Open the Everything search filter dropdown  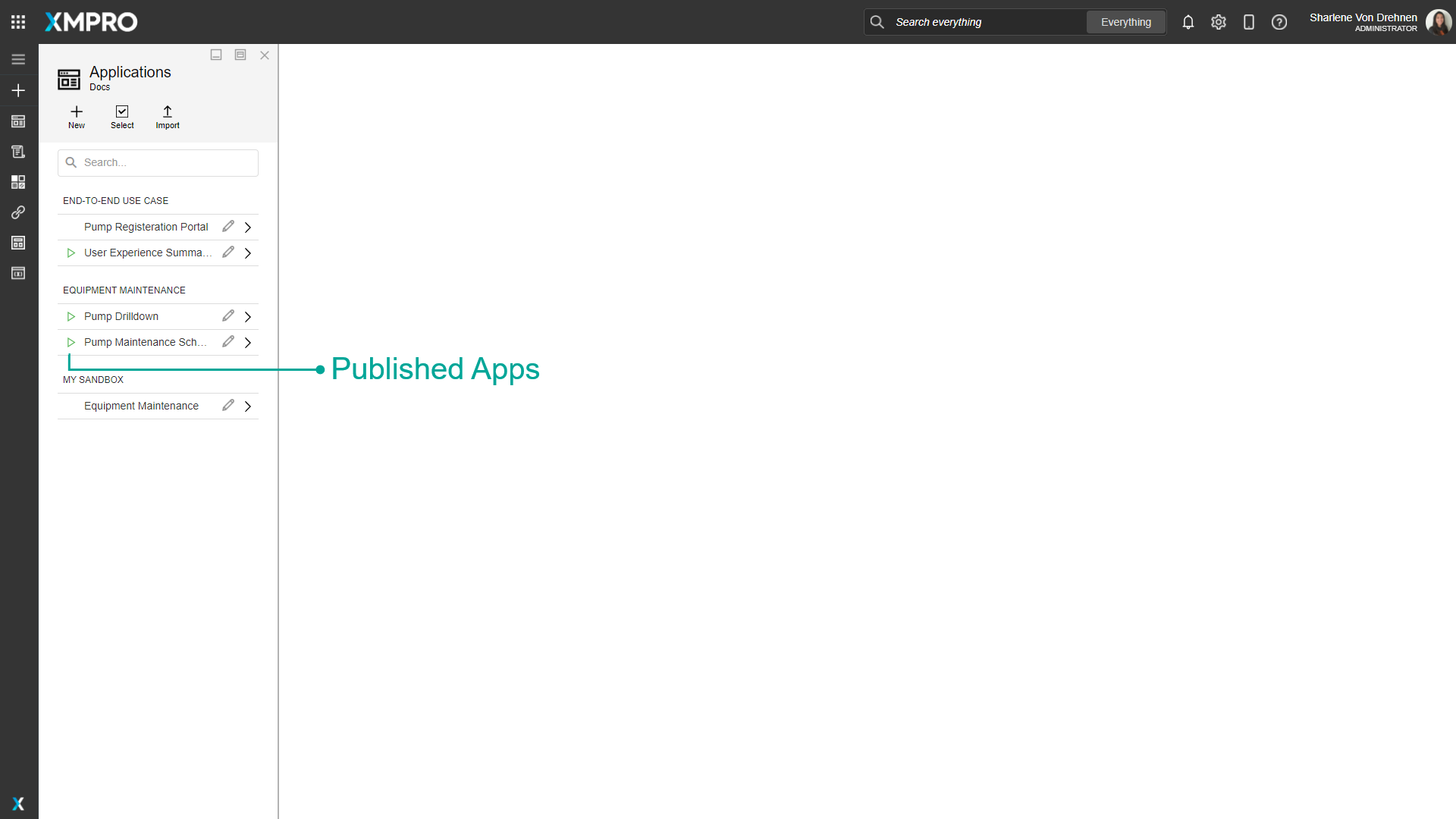click(x=1125, y=22)
